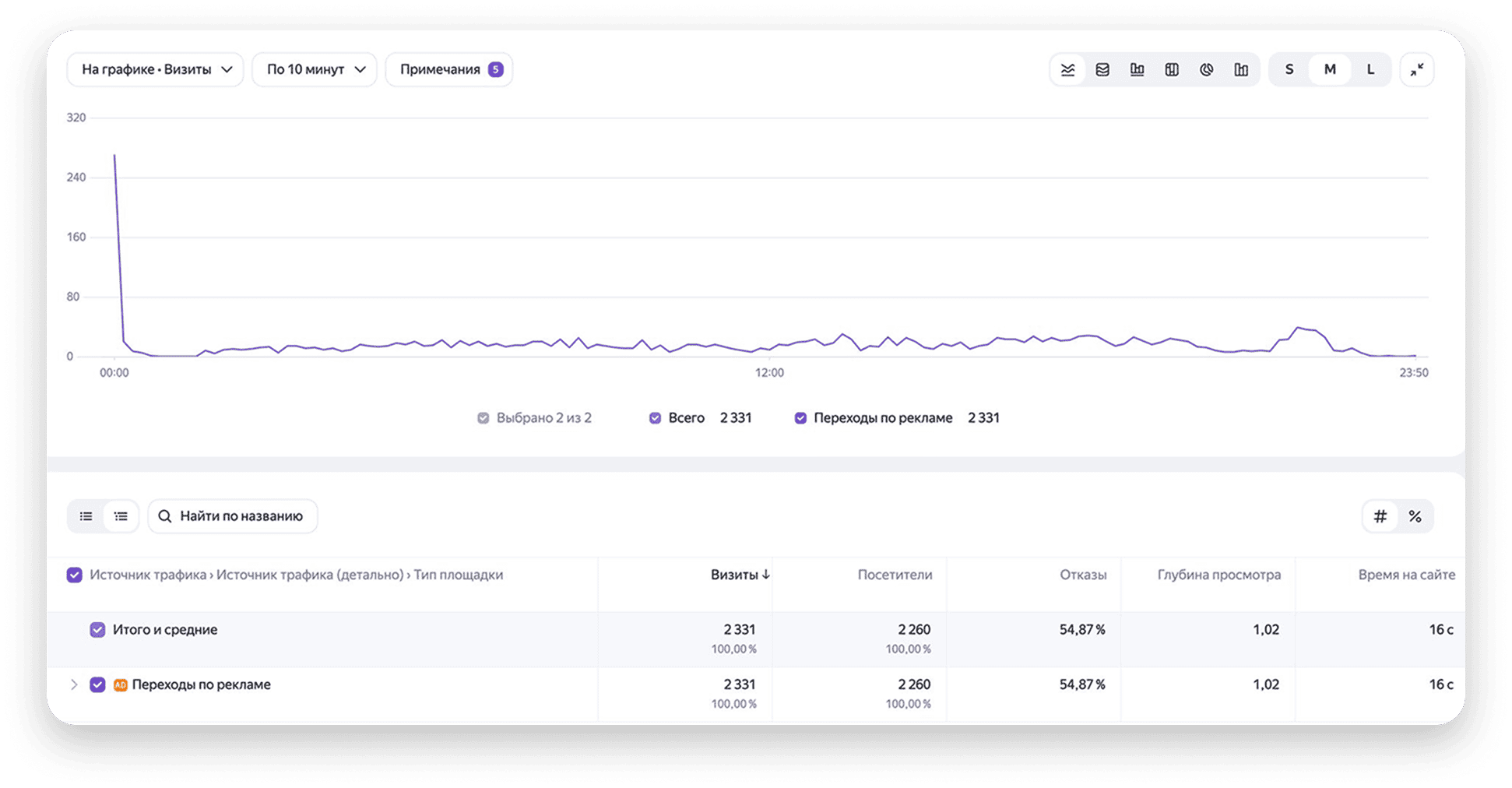Uncheck Итого и средние row checkbox
Image resolution: width=1512 pixels, height=788 pixels.
(97, 630)
